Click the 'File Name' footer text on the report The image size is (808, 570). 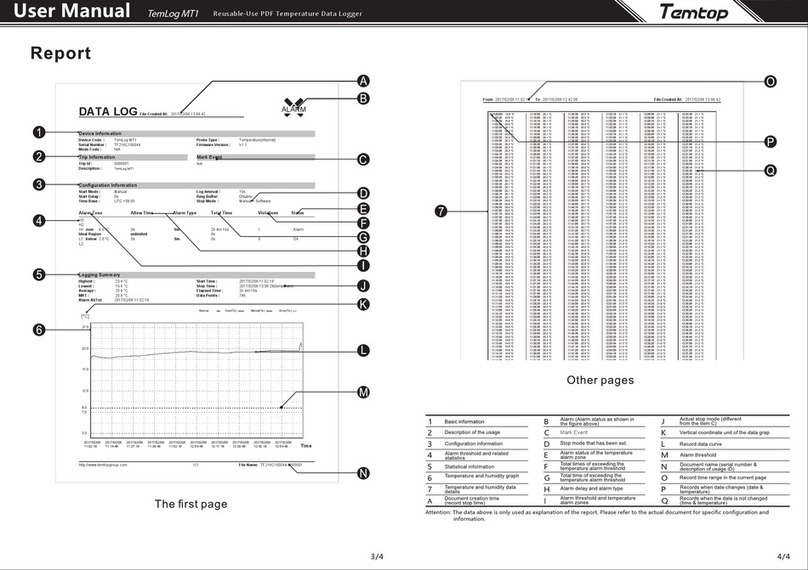click(x=270, y=465)
